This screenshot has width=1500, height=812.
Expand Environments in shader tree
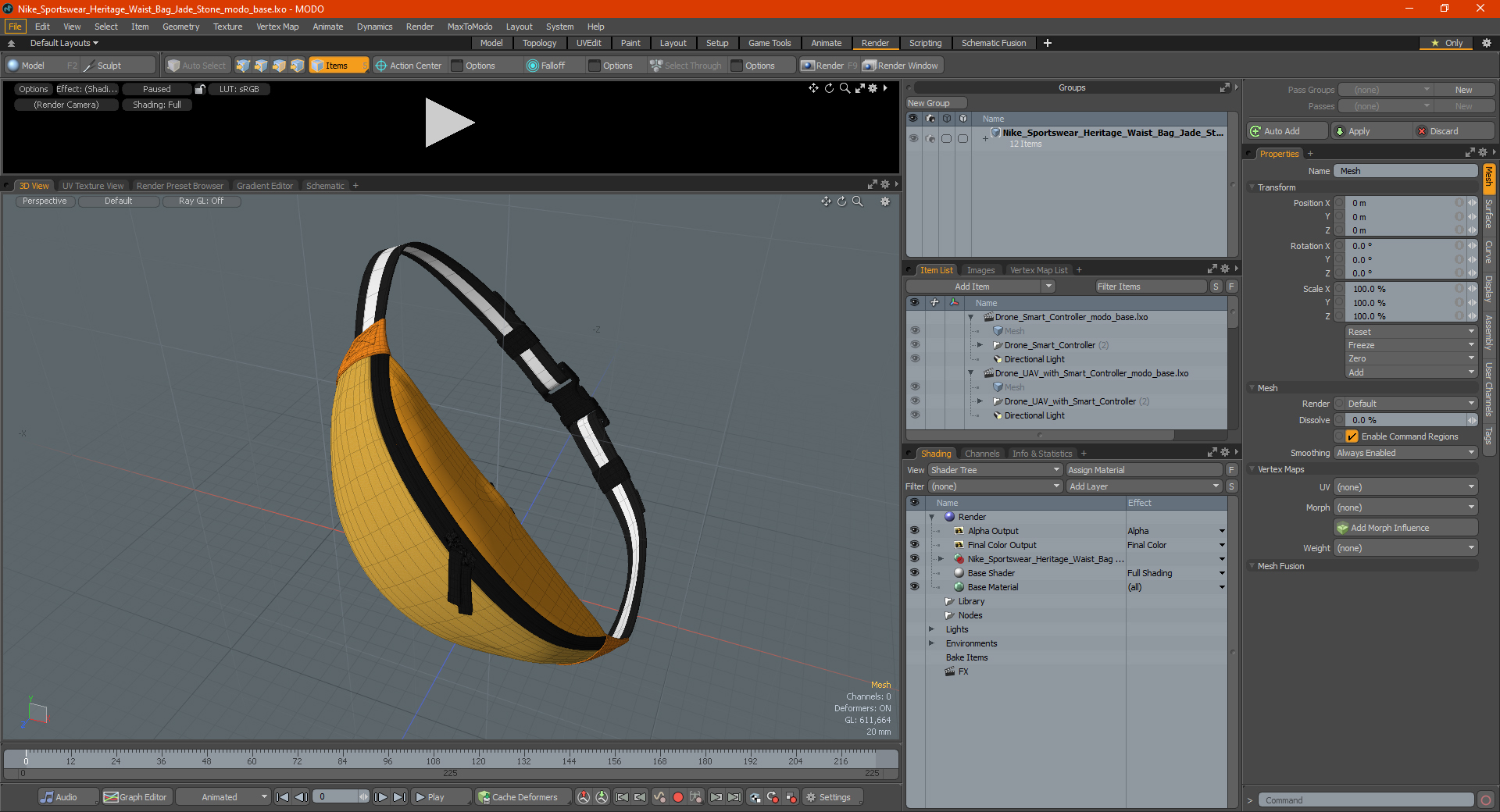(931, 643)
